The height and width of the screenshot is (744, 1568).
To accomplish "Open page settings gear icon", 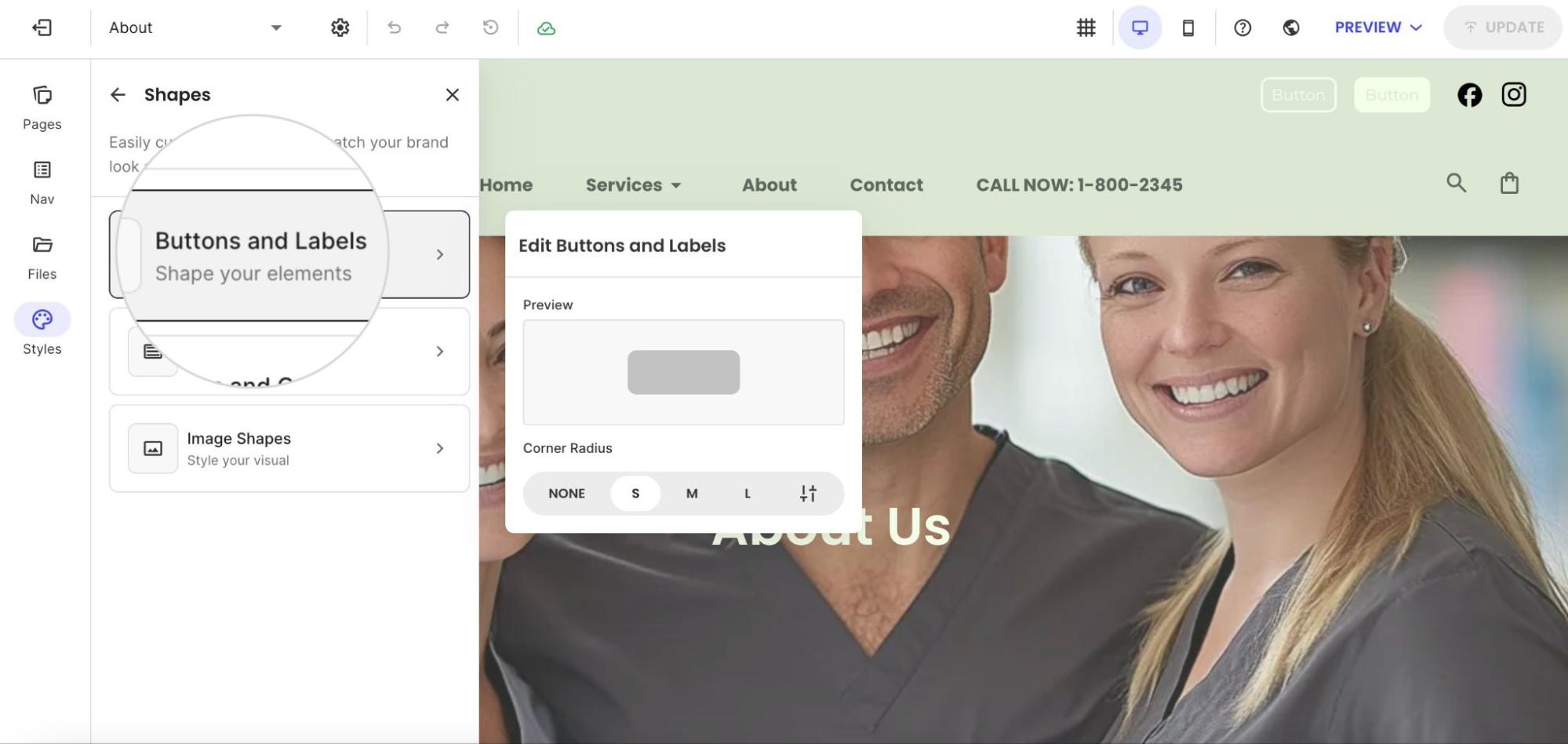I will point(340,27).
